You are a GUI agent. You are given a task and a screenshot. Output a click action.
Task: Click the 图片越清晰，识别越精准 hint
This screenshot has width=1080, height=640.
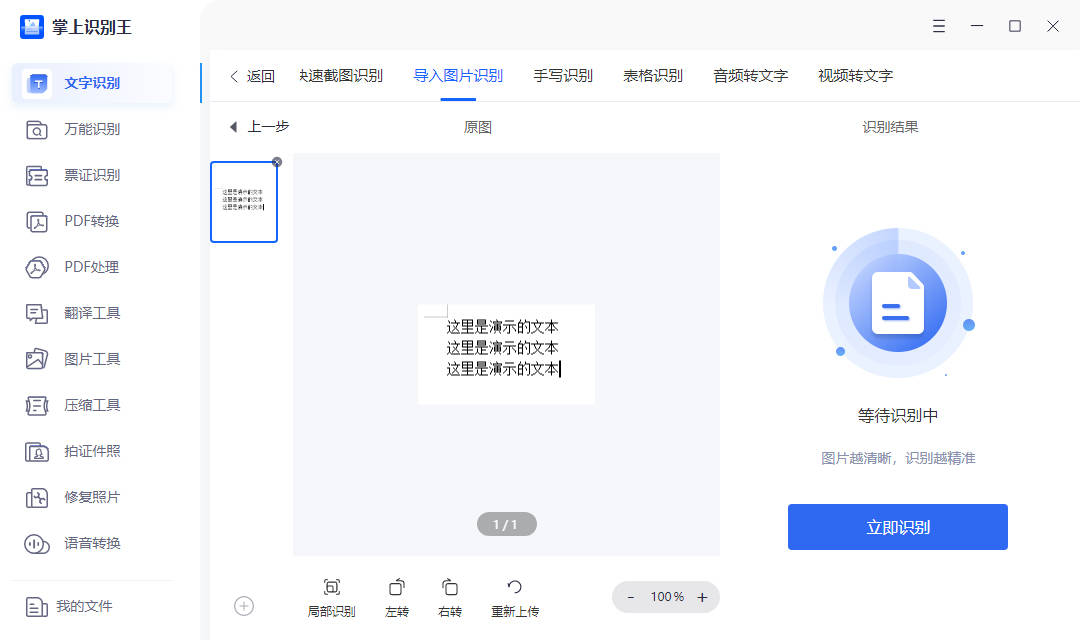897,458
